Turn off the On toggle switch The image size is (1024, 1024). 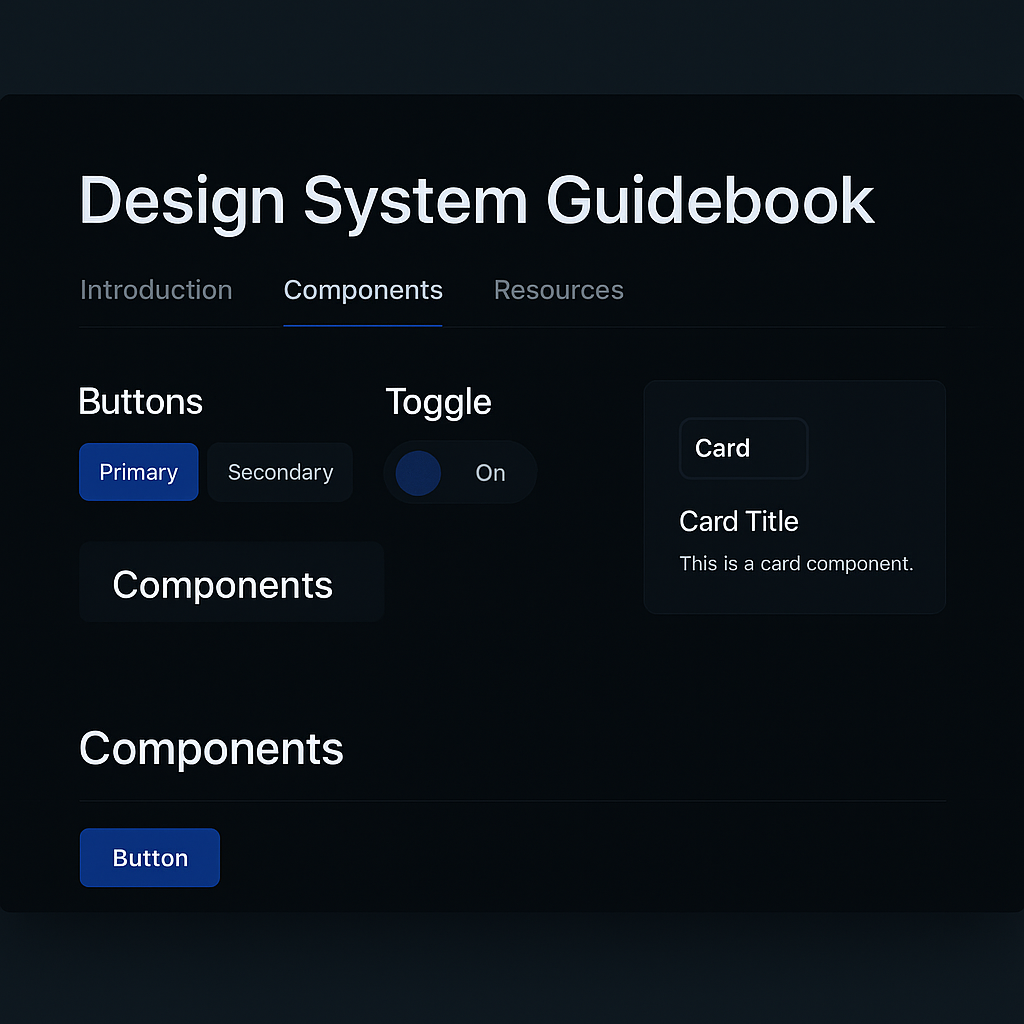tap(460, 472)
